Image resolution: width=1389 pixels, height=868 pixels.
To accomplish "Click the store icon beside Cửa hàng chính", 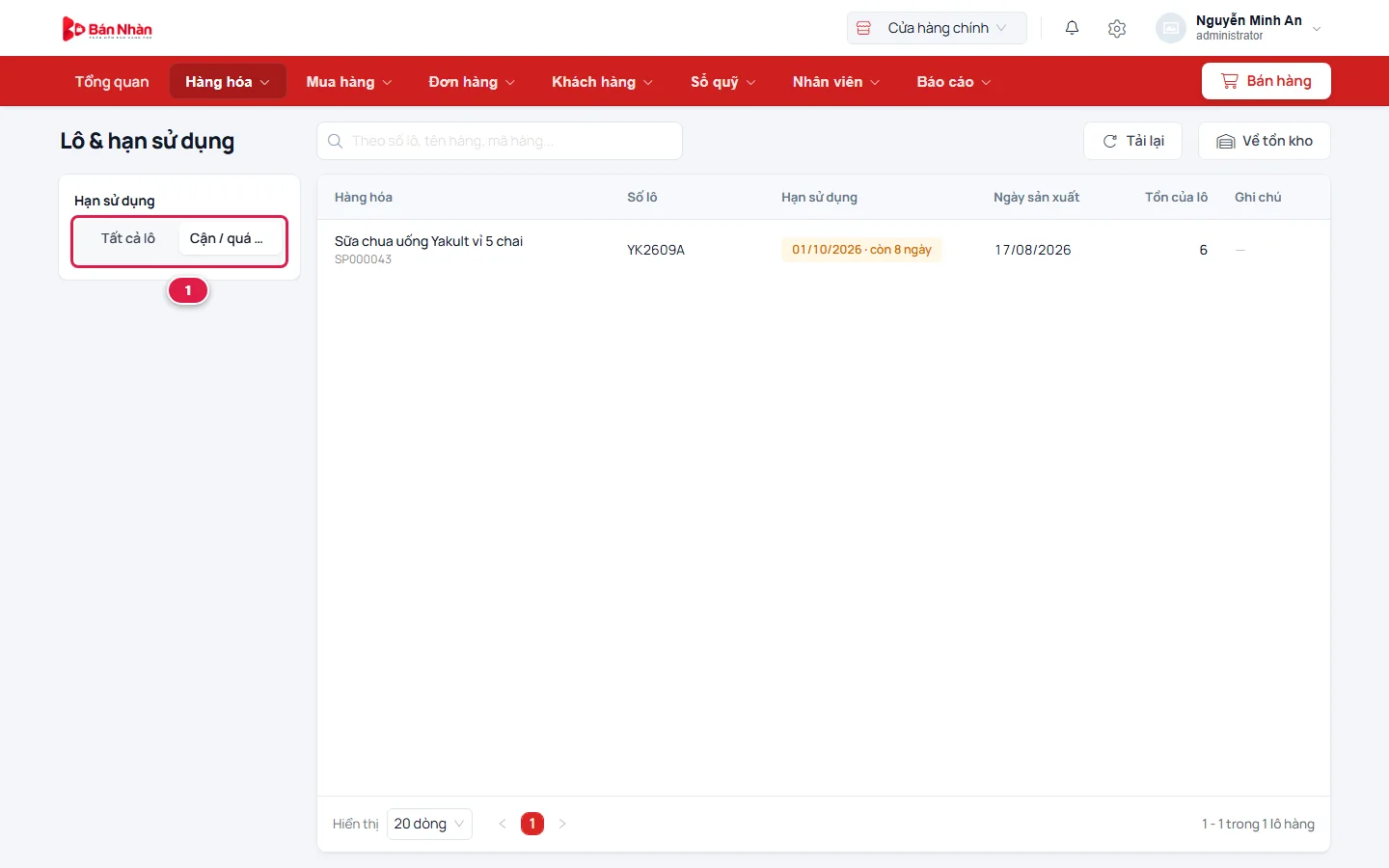I will coord(864,28).
